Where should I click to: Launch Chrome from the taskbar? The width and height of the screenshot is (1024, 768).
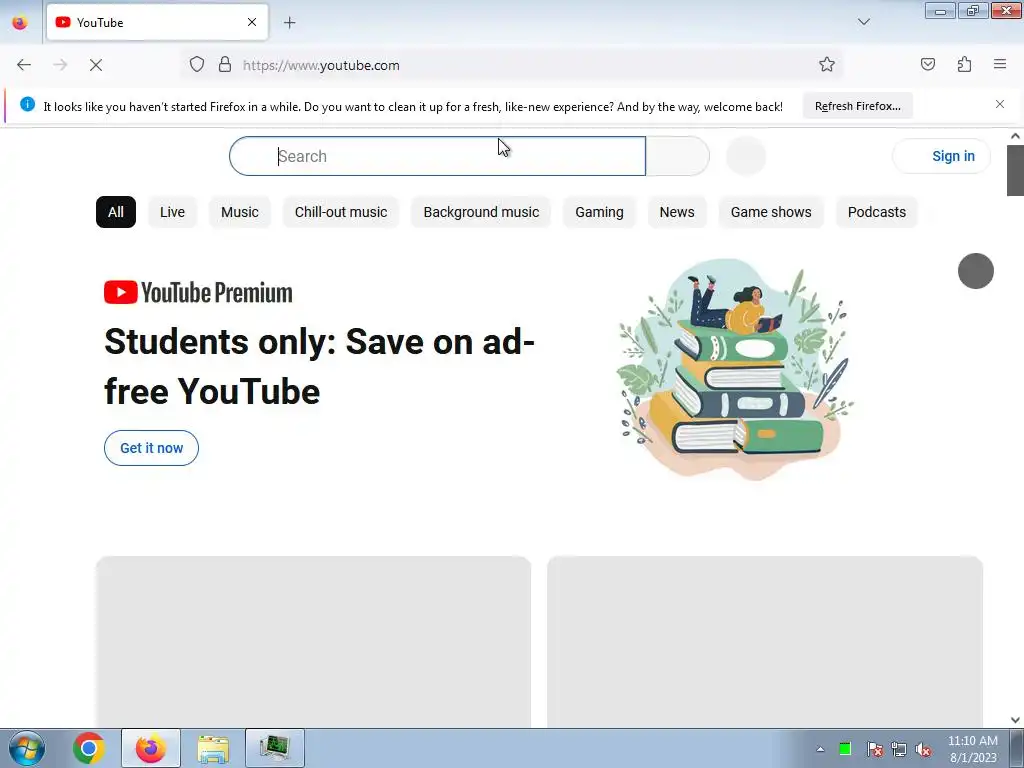[89, 748]
